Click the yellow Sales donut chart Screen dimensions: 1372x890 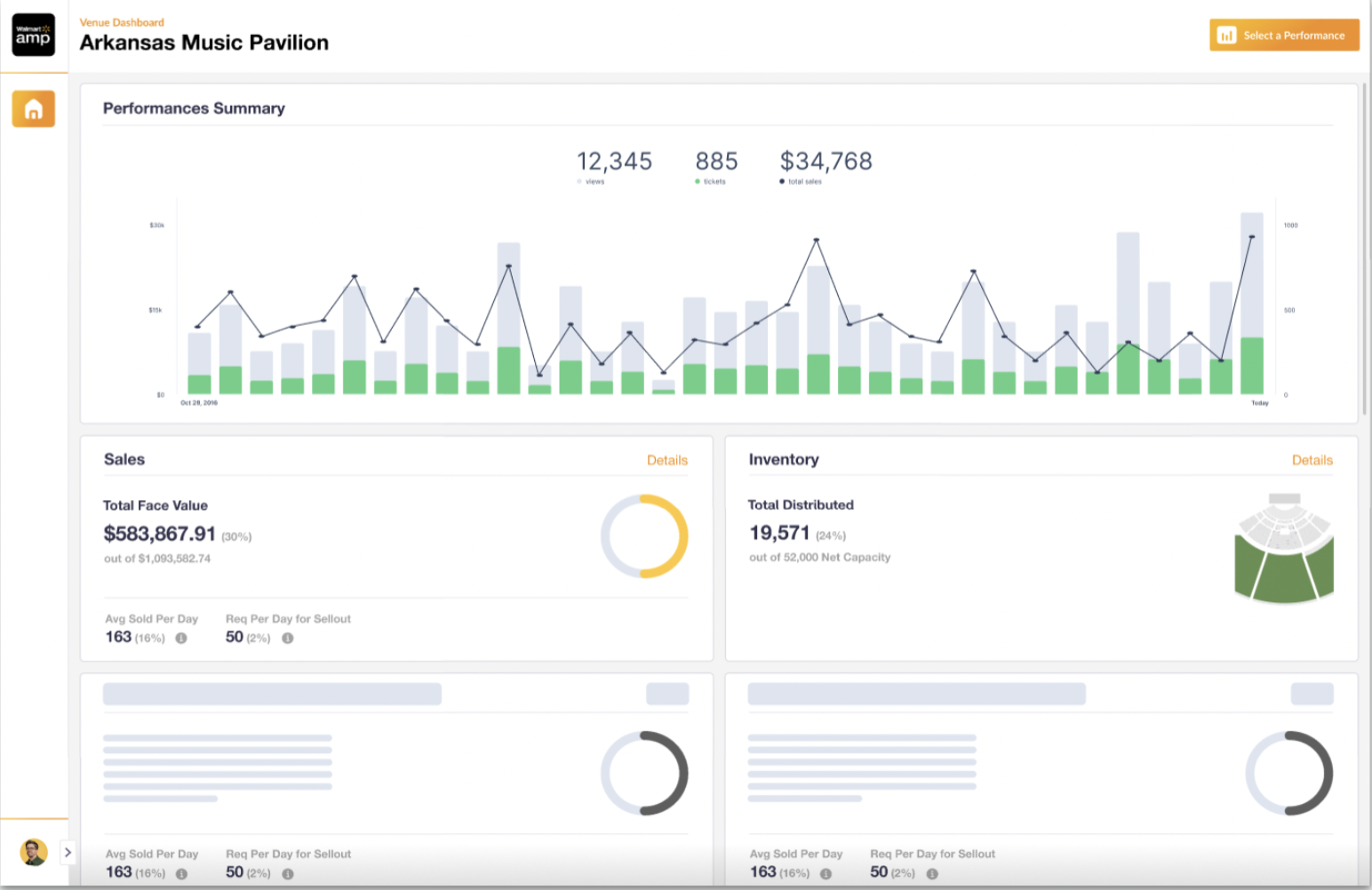644,536
